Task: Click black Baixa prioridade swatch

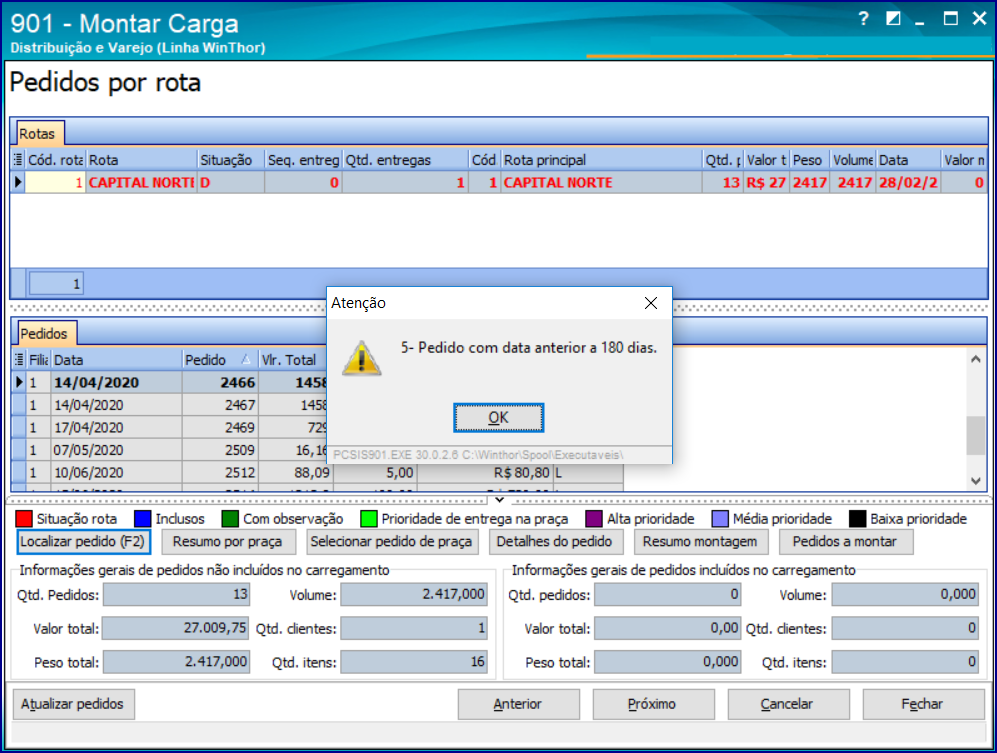Action: [857, 519]
